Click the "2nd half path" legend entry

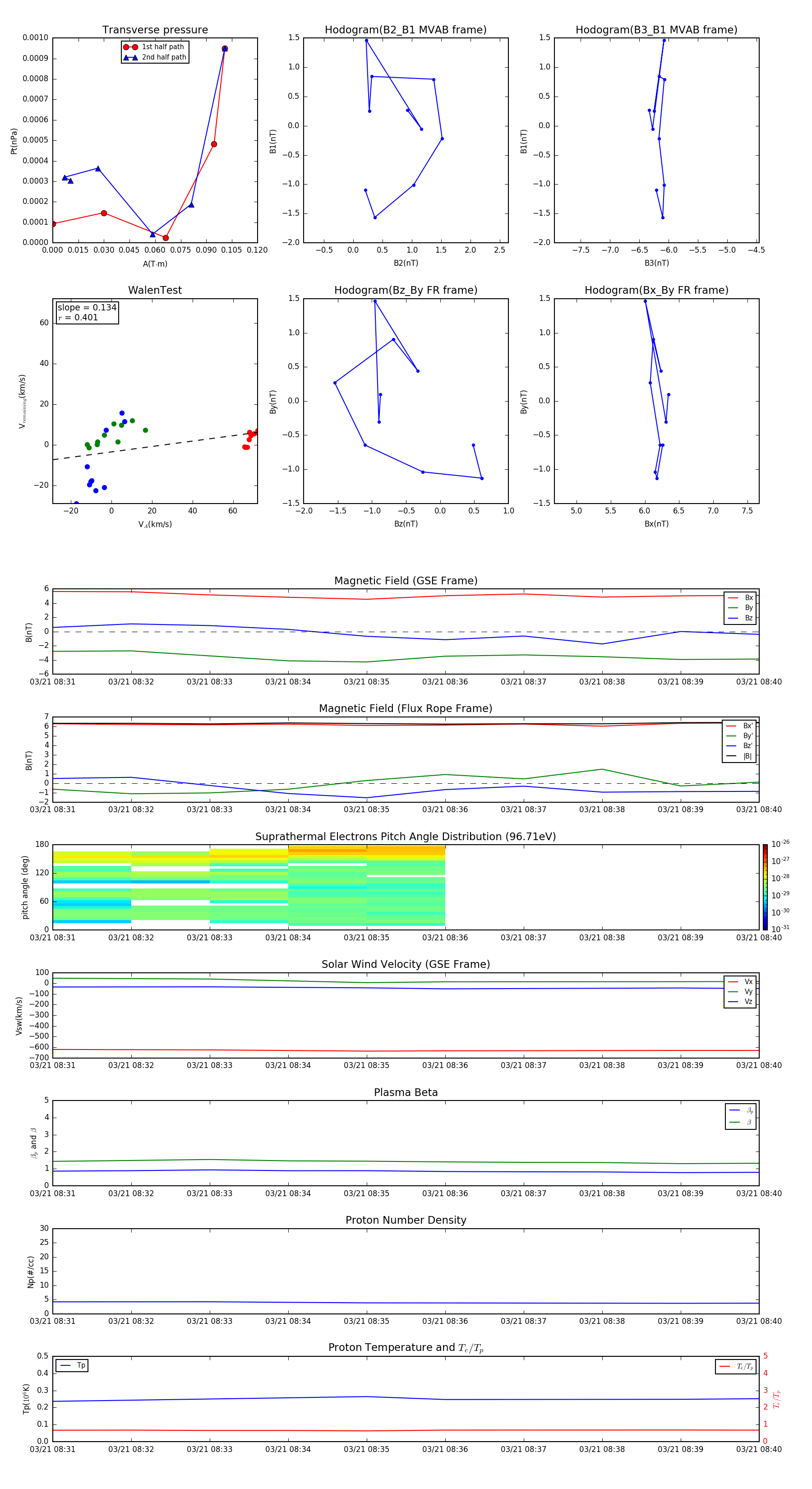pyautogui.click(x=155, y=57)
